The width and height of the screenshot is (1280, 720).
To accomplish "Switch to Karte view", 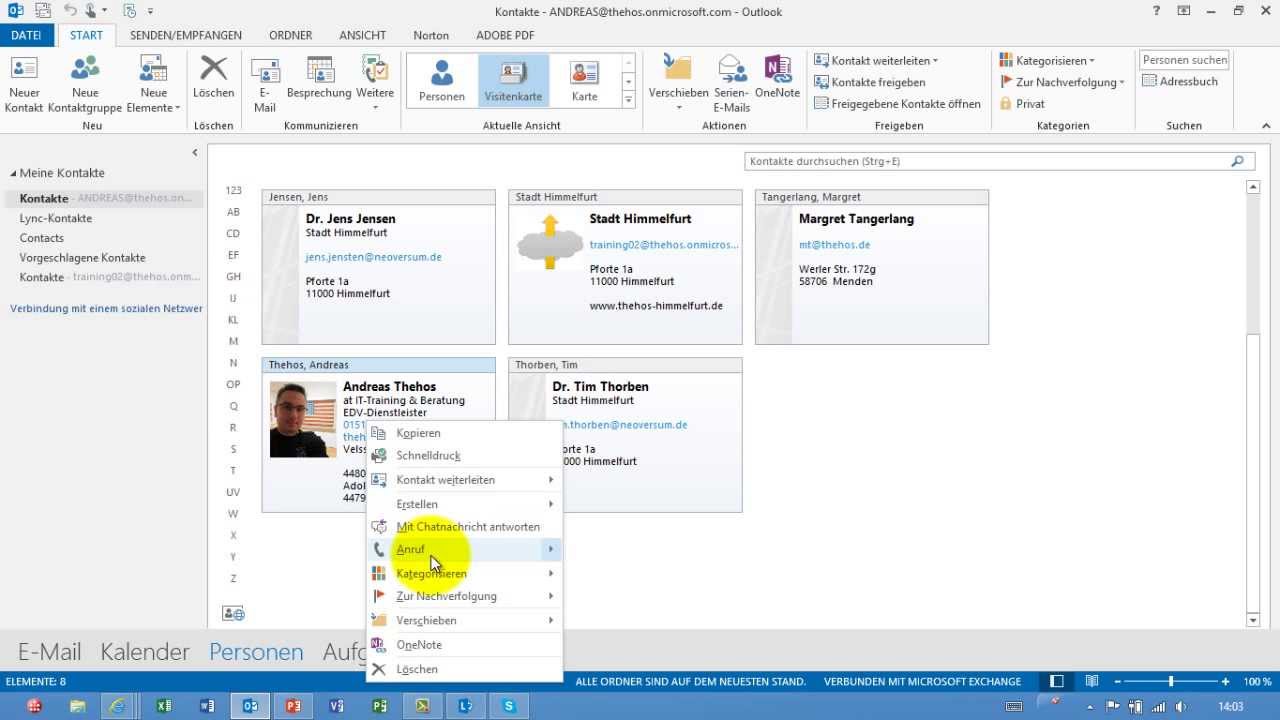I will pos(585,80).
